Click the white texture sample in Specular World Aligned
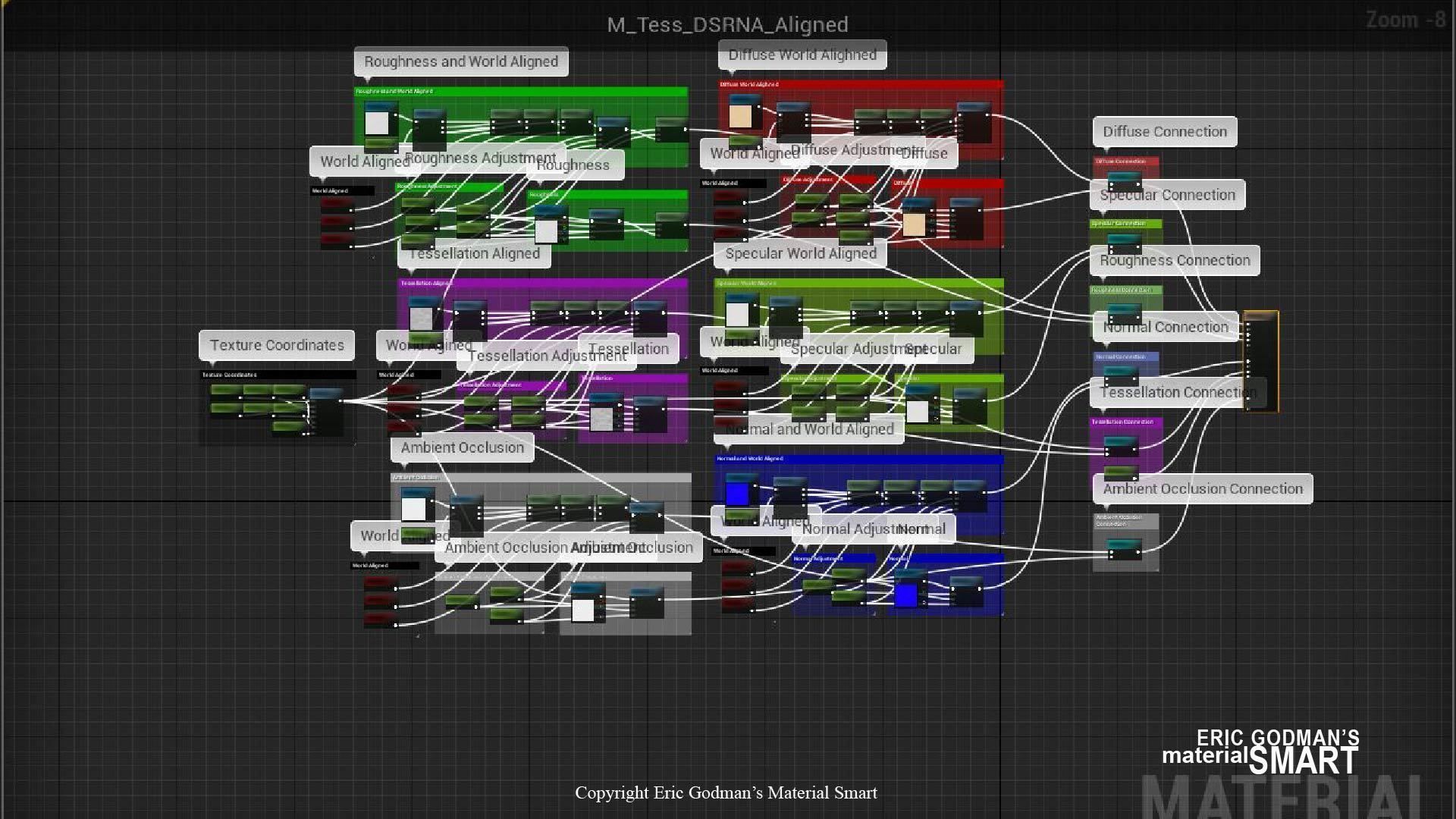The image size is (1456, 819). coord(737,313)
